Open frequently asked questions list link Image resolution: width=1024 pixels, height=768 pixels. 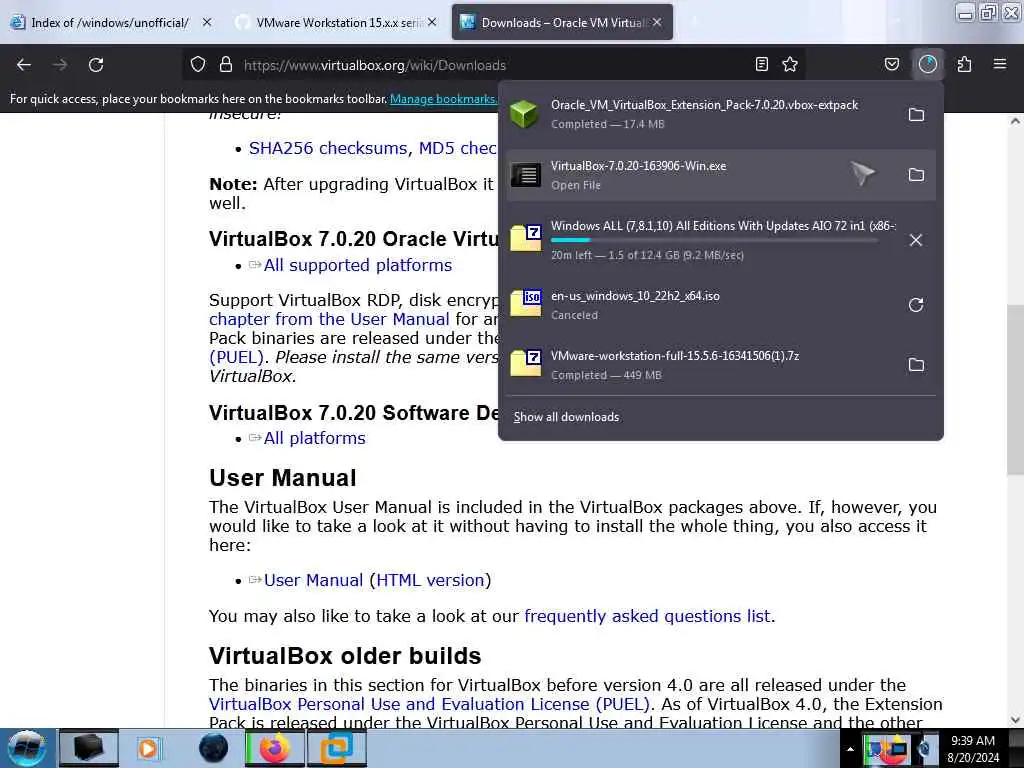(647, 616)
